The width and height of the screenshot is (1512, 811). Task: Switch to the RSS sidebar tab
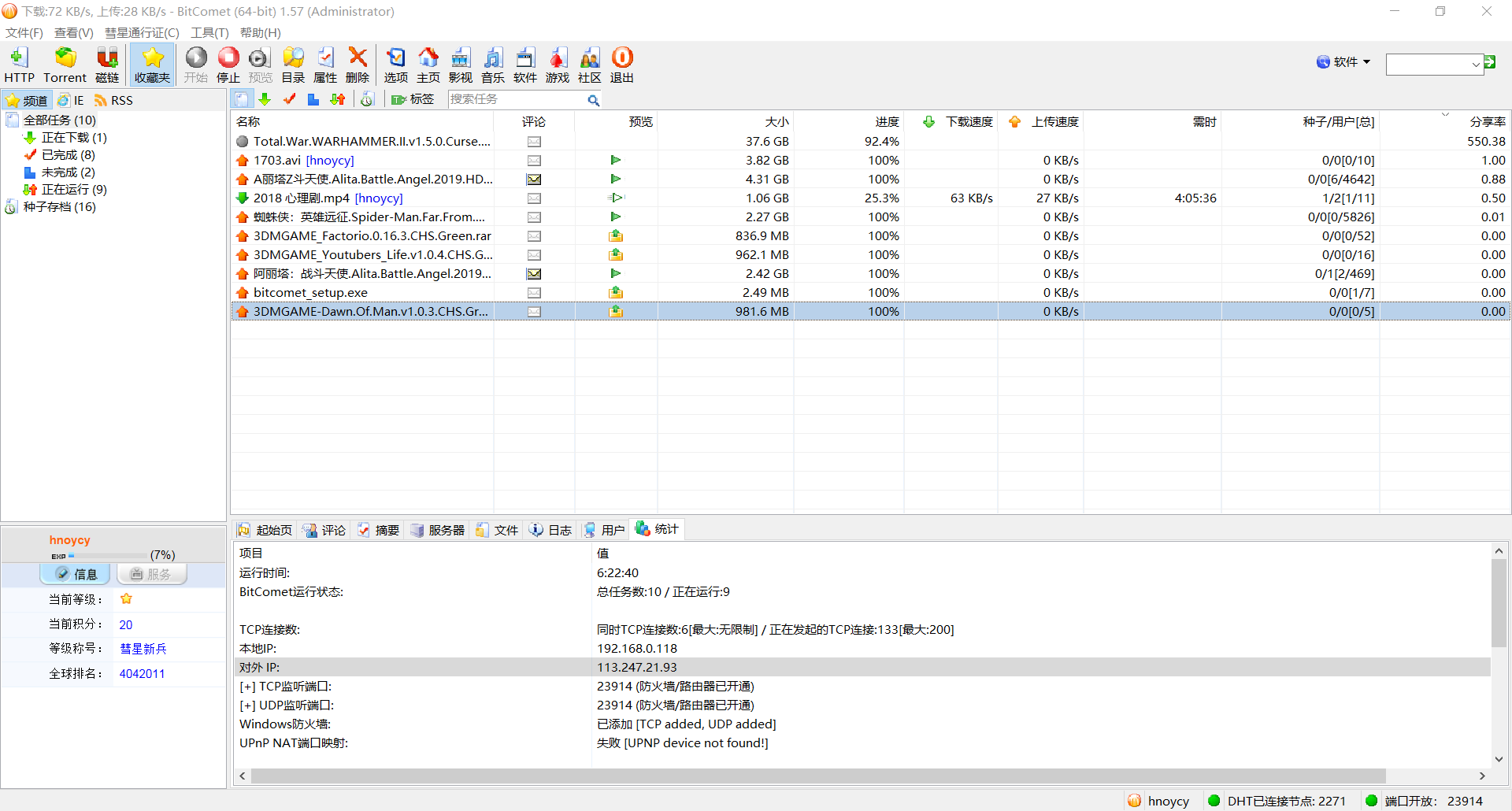click(114, 100)
